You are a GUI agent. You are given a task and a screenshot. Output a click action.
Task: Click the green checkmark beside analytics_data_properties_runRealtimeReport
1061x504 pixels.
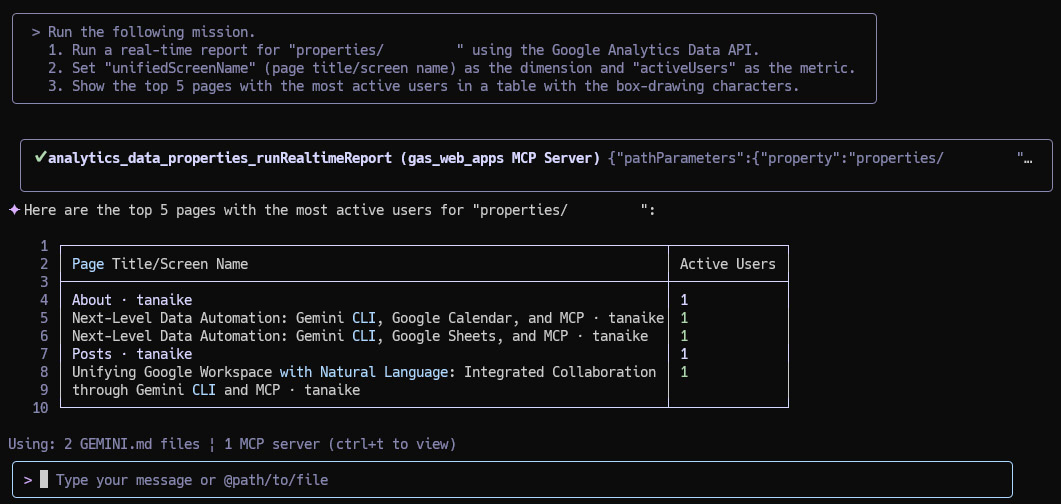(40, 158)
